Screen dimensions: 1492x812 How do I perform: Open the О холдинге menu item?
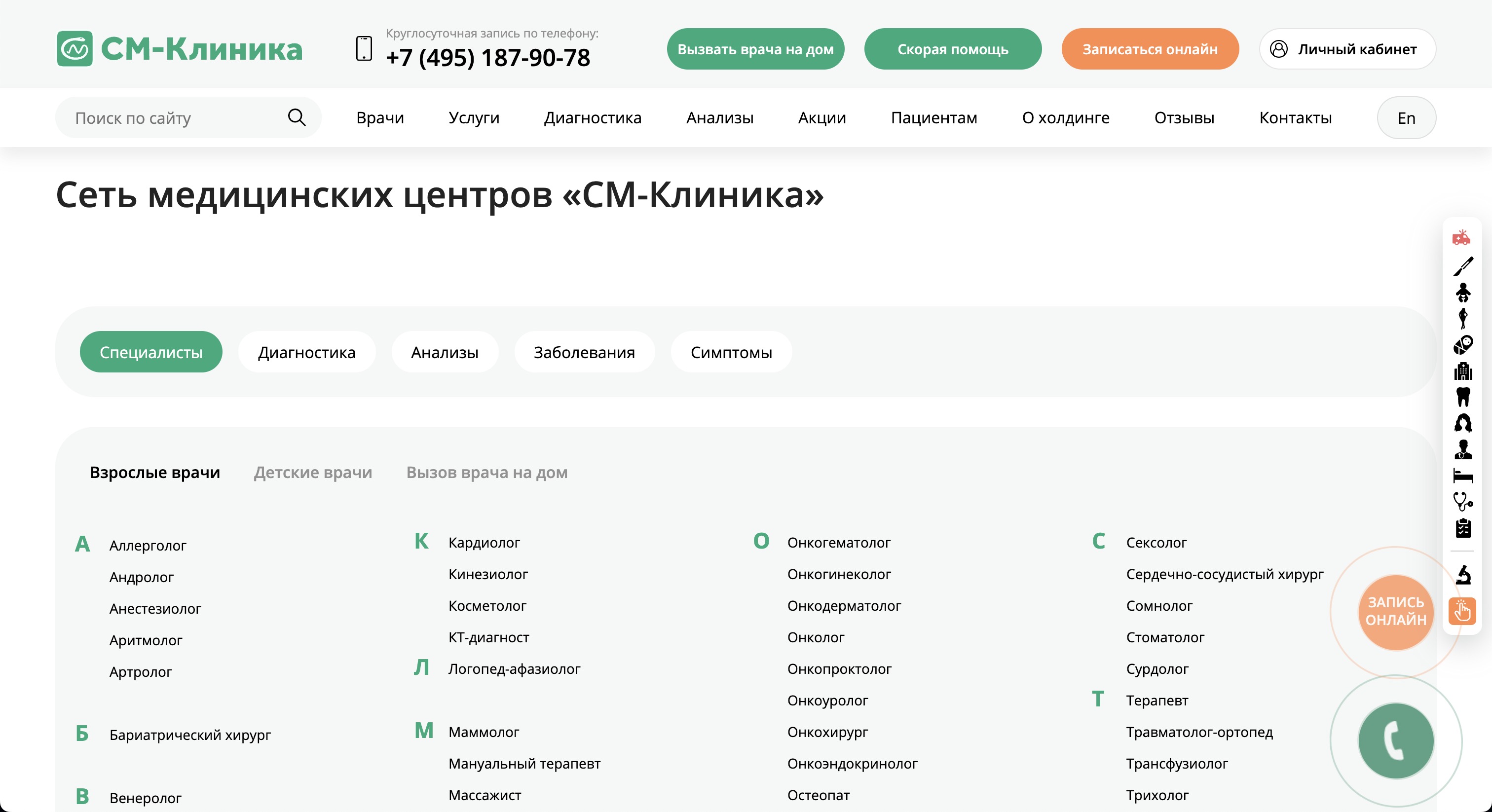[1066, 117]
